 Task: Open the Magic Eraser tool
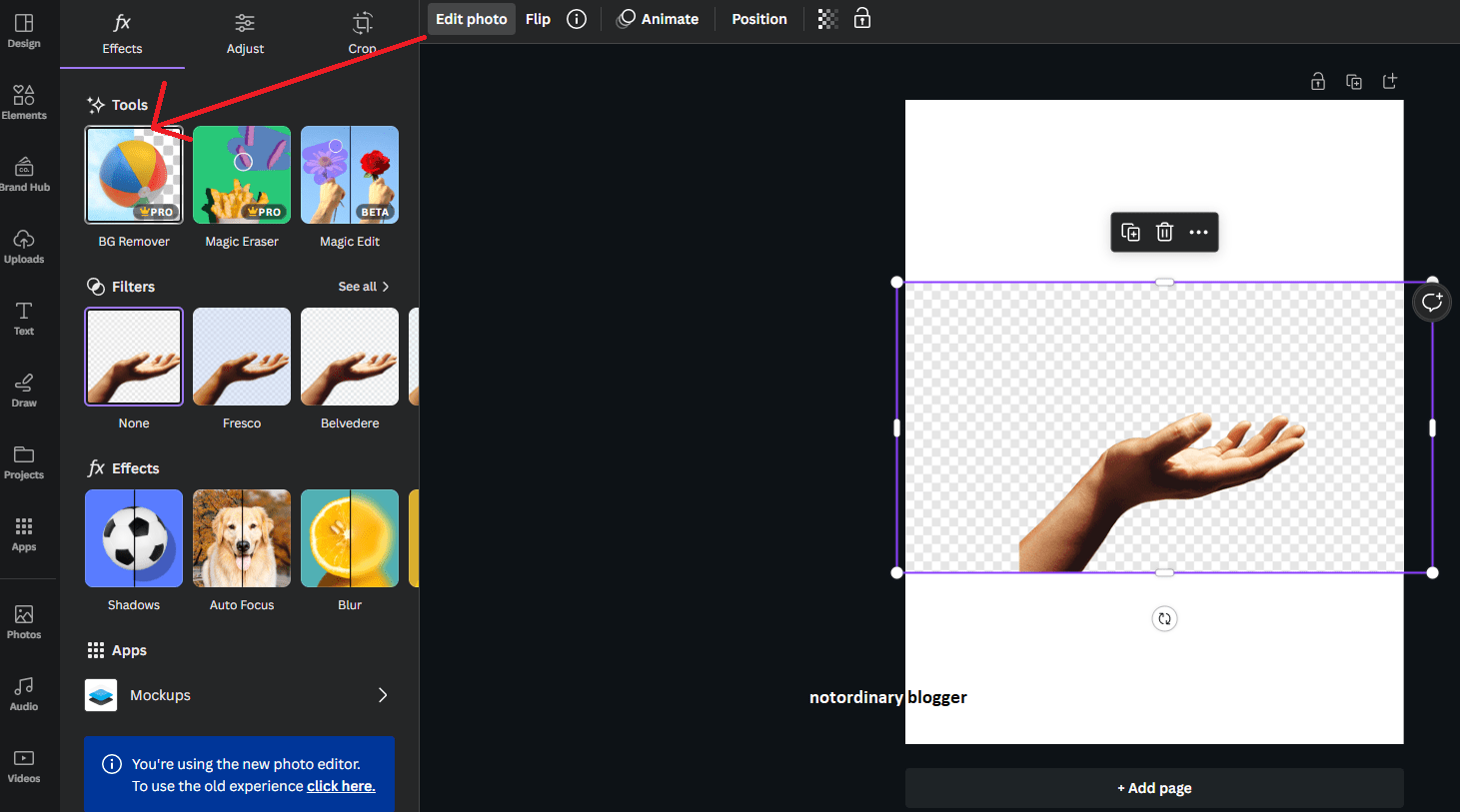[x=241, y=174]
